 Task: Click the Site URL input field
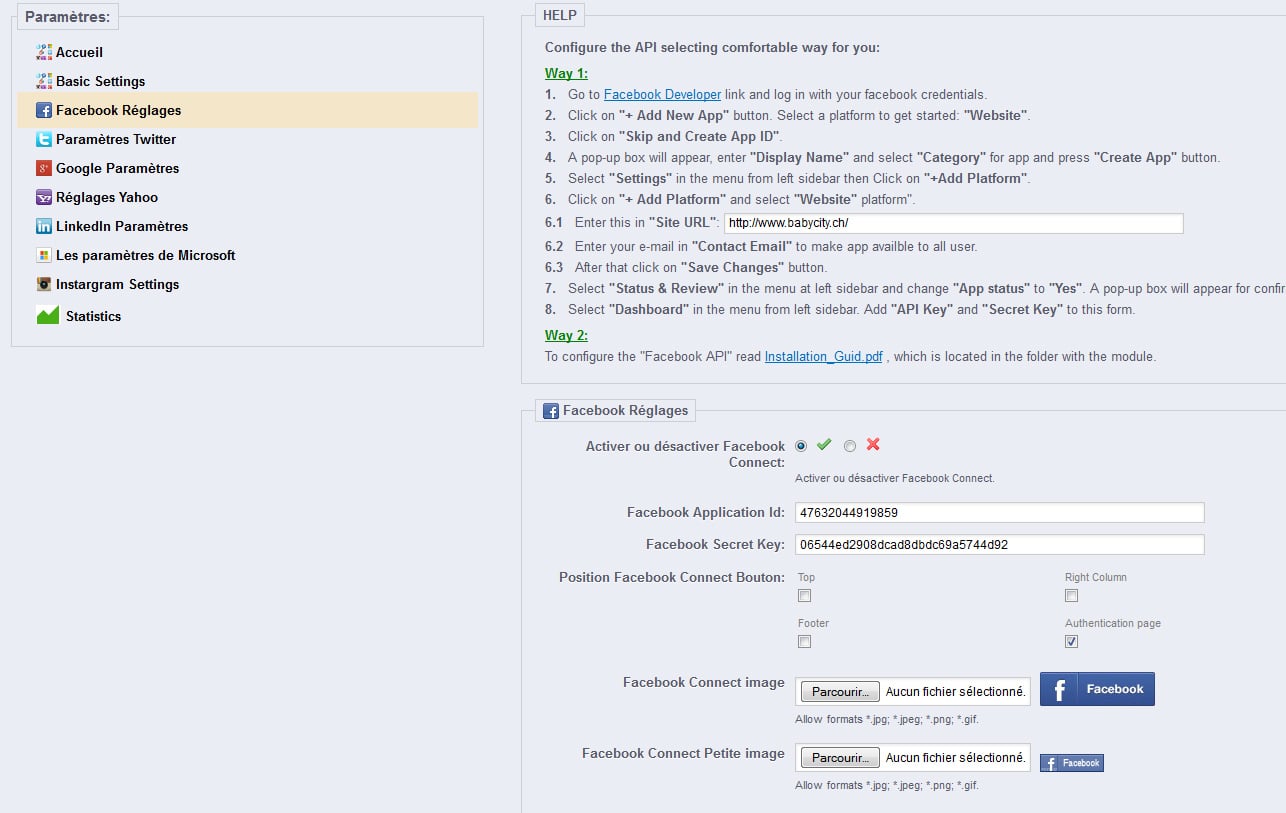[x=954, y=223]
